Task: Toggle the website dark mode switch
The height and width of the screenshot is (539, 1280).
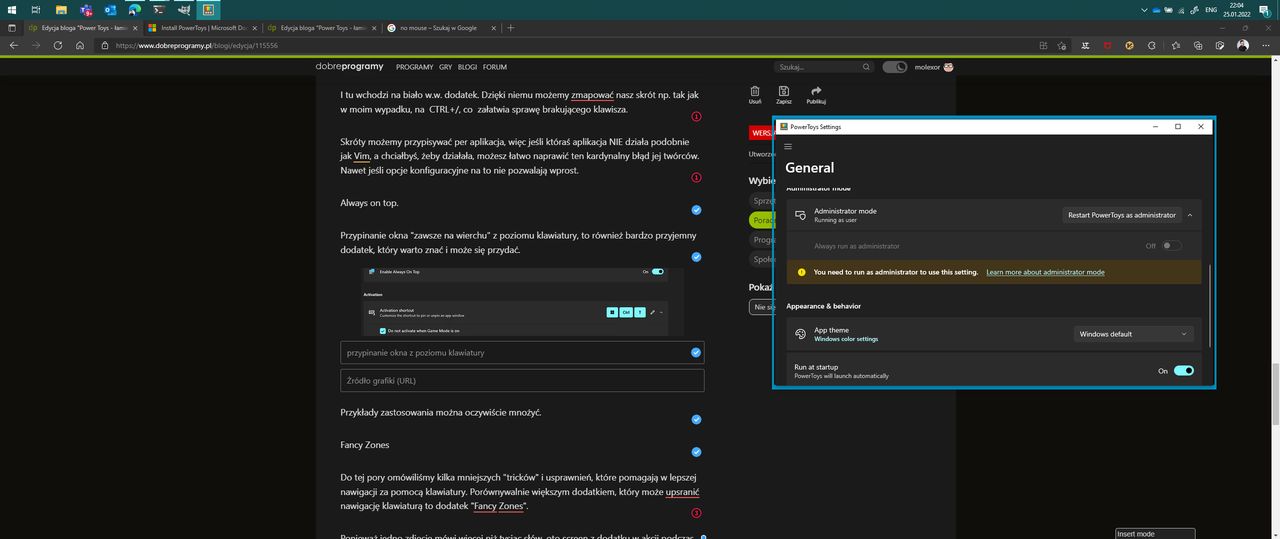Action: pos(895,67)
